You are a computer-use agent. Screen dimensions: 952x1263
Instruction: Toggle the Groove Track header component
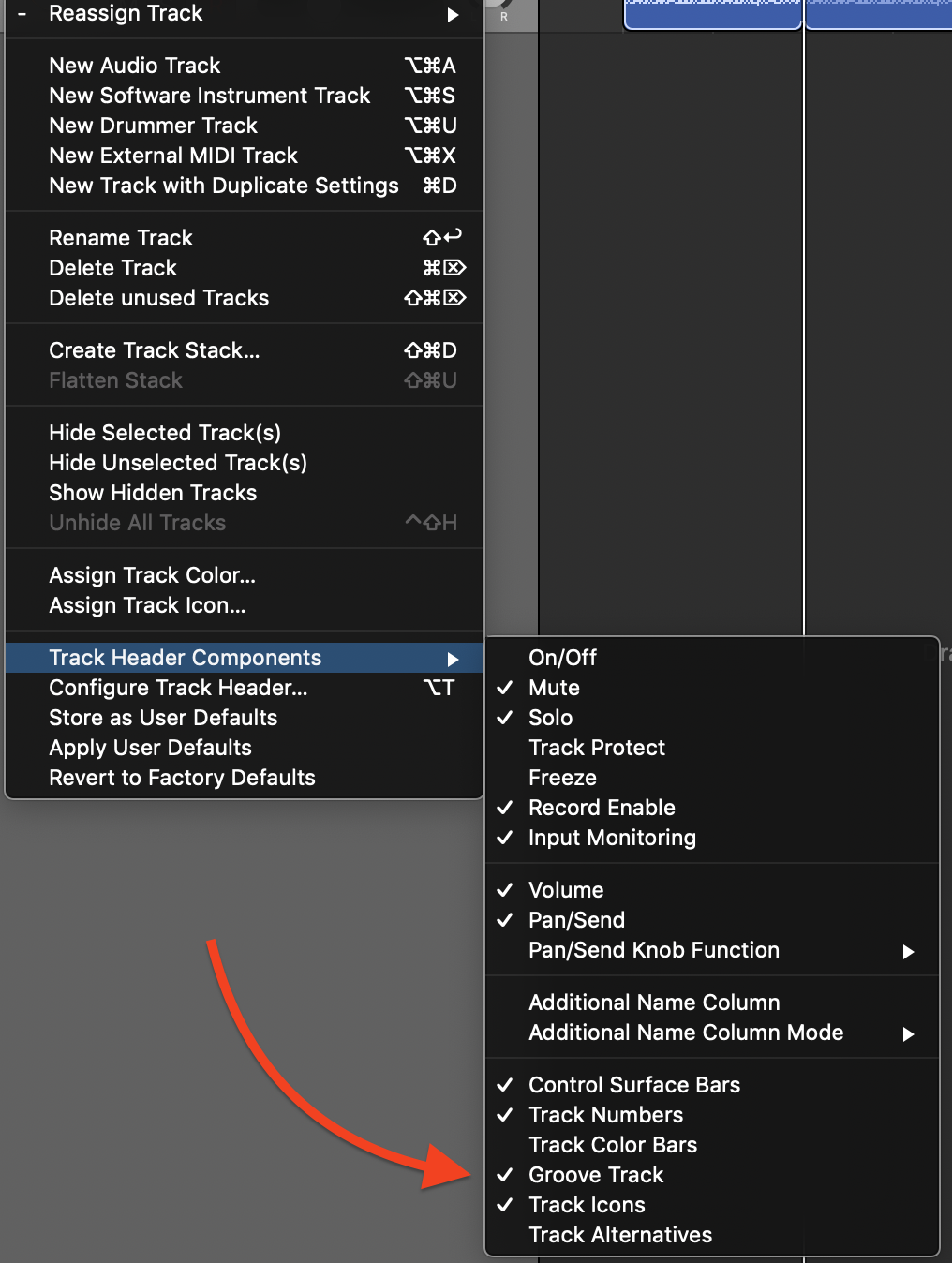pyautogui.click(x=596, y=1175)
